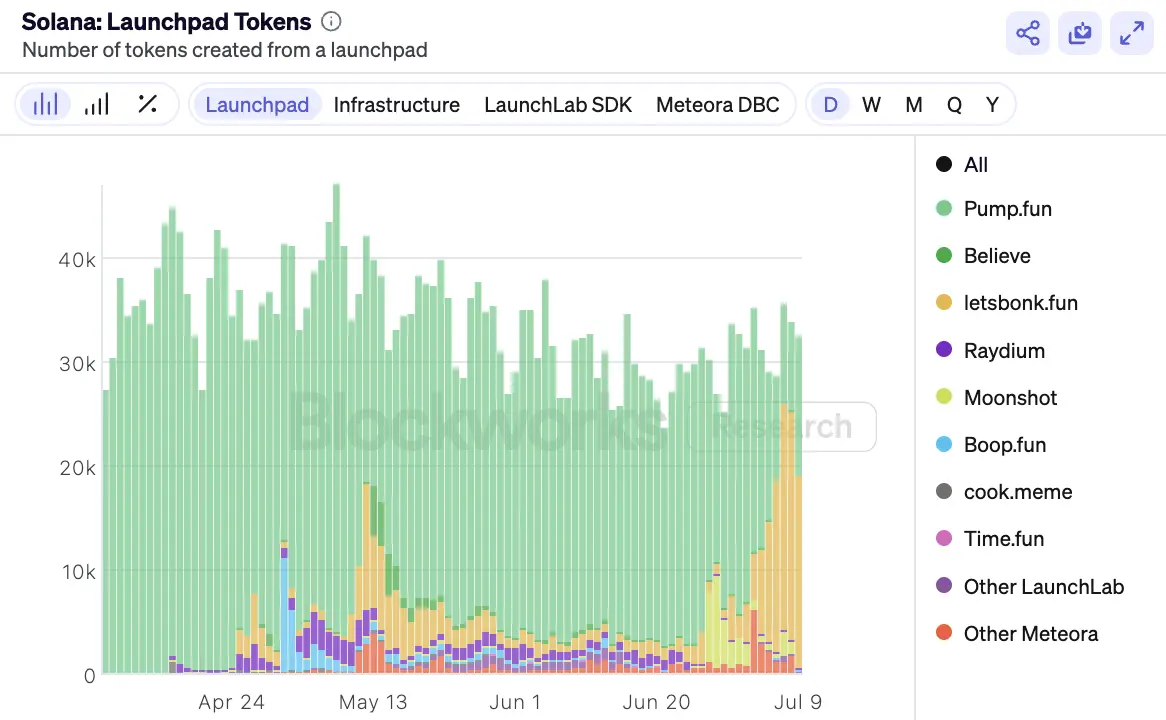Click the share chart icon
This screenshot has height=720, width=1166.
pyautogui.click(x=1027, y=33)
